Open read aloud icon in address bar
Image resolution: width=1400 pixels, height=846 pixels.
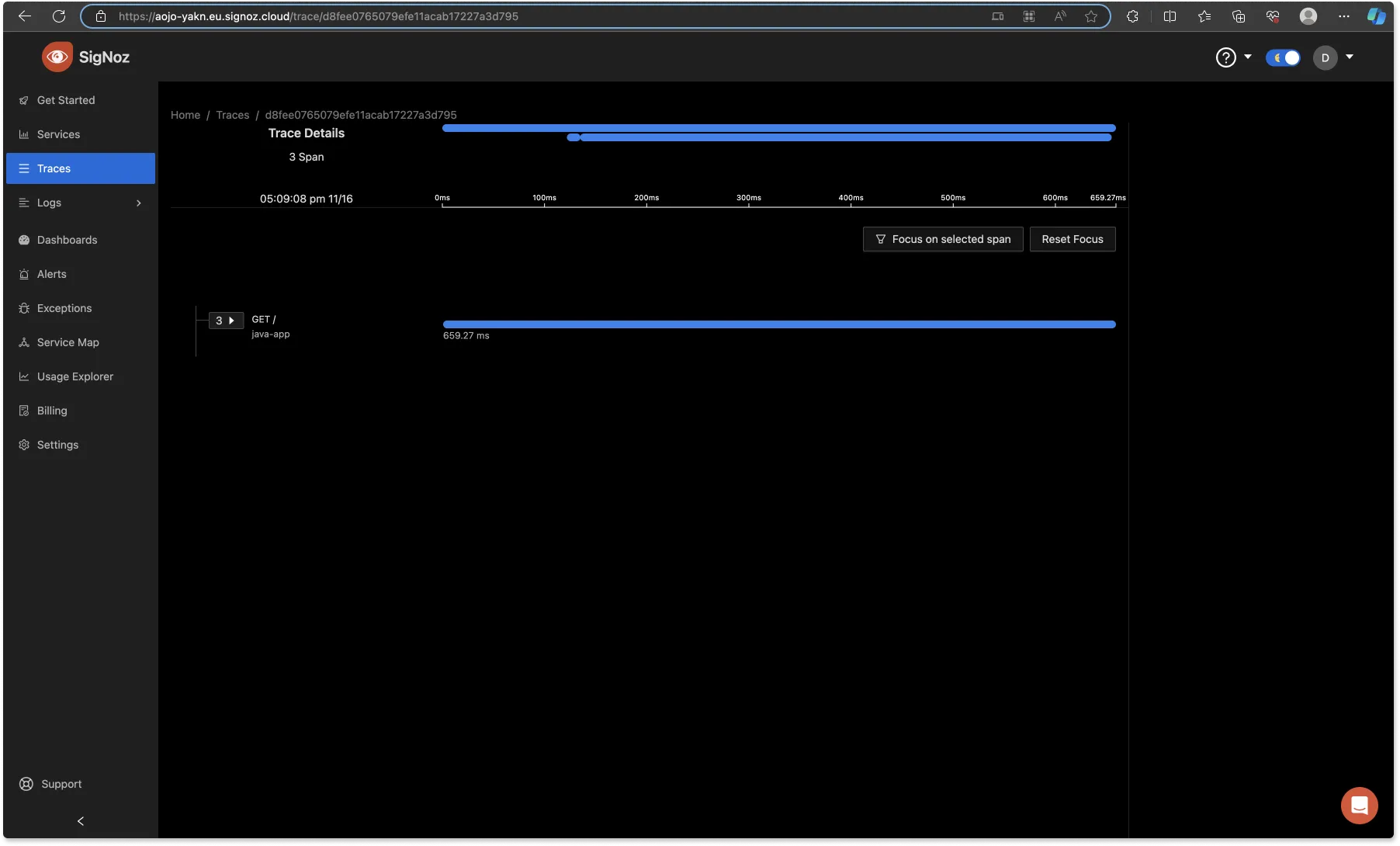(1060, 16)
